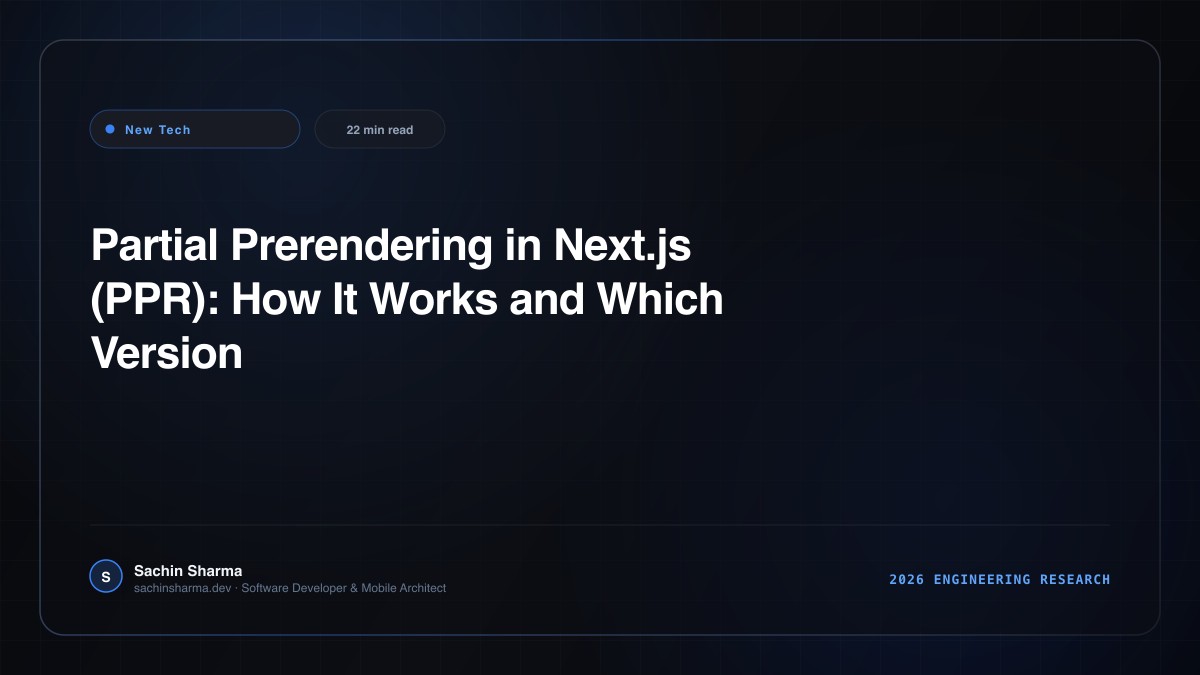This screenshot has width=1200, height=675.
Task: Click the "2026 ENGINEERING RESEARCH" label
Action: pos(1000,579)
